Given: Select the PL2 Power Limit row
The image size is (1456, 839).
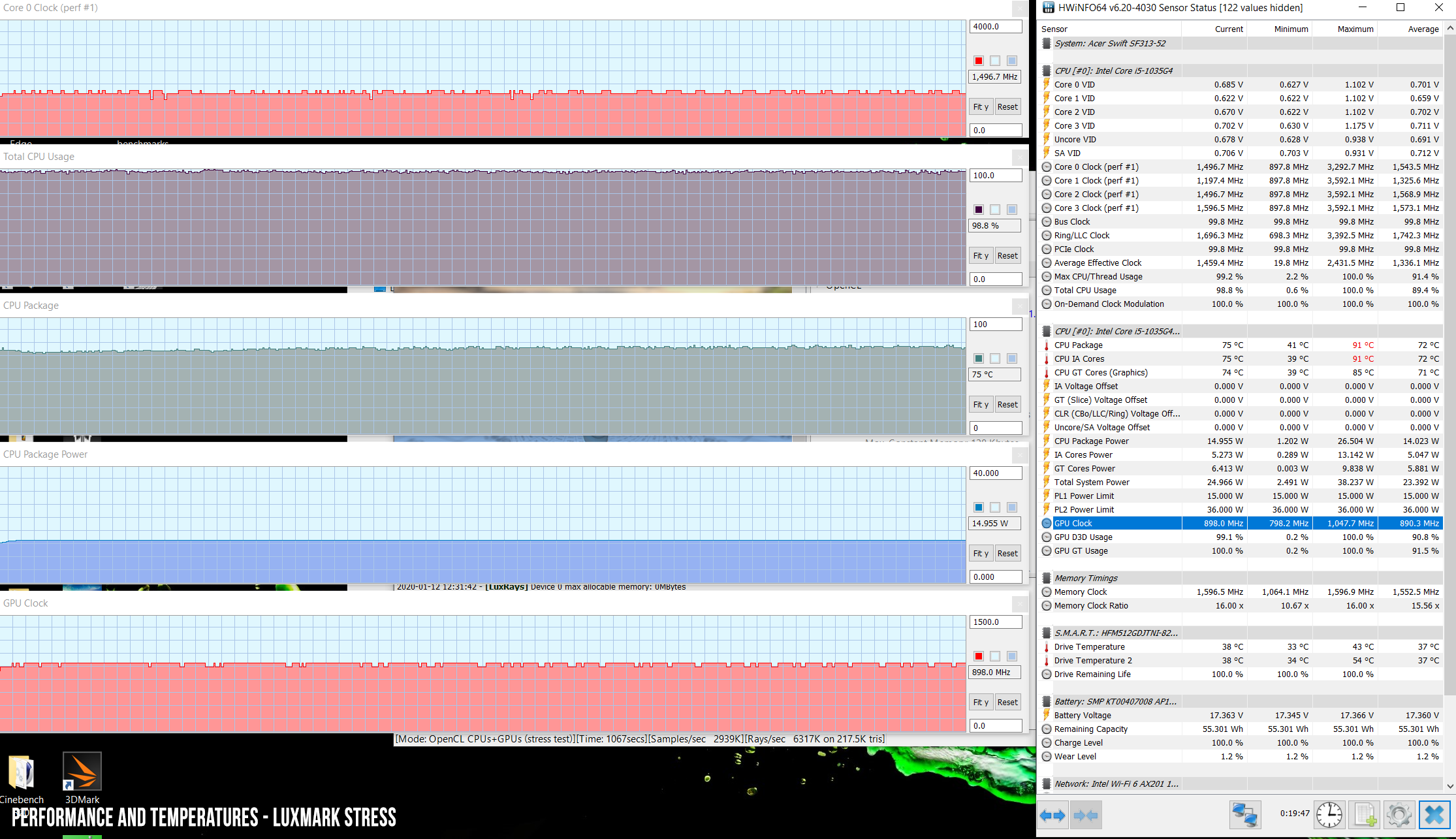Looking at the screenshot, I should pyautogui.click(x=1240, y=510).
